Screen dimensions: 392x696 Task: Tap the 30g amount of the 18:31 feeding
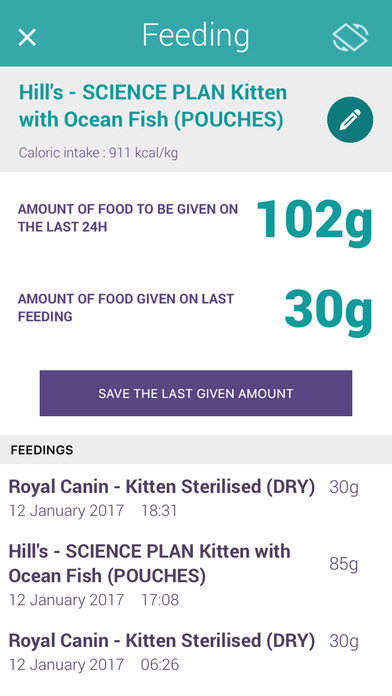tap(344, 488)
